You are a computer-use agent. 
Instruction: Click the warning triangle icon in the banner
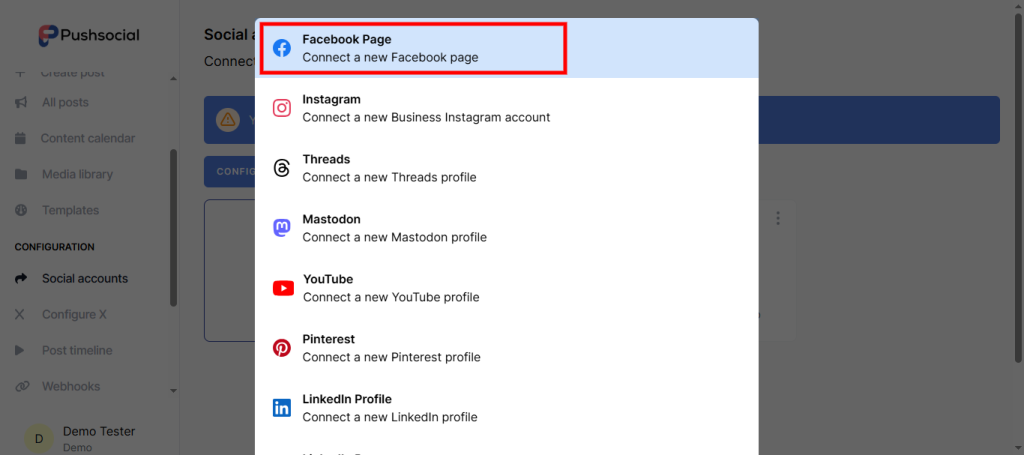coord(227,119)
